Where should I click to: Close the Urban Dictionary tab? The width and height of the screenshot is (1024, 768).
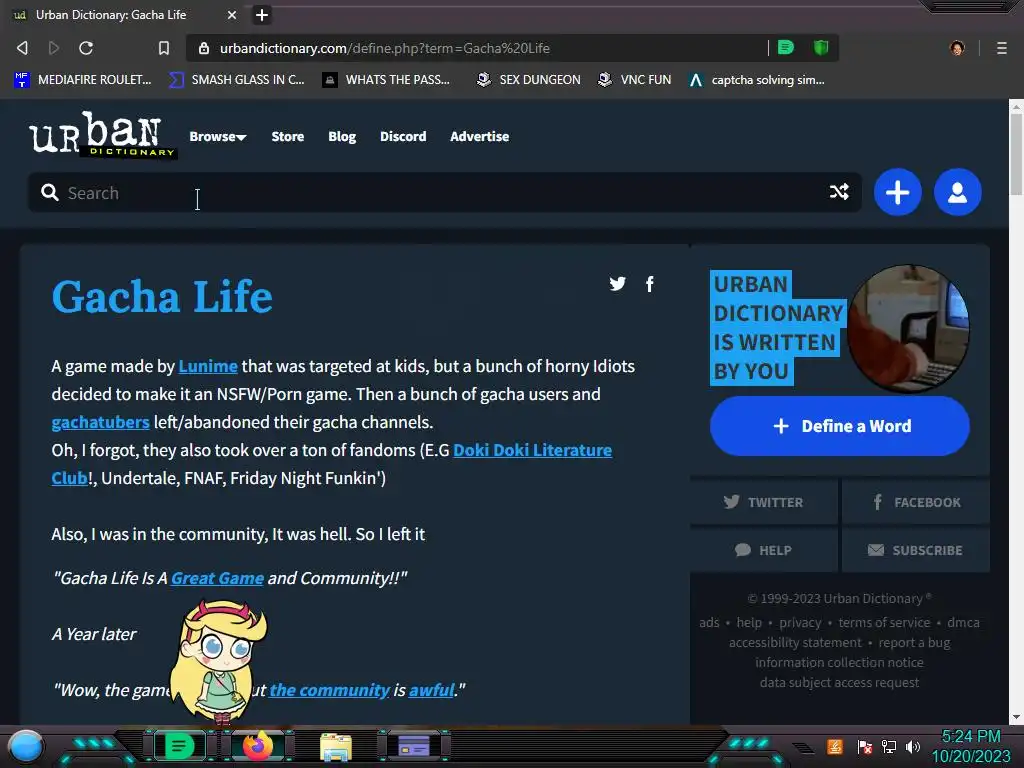click(232, 14)
